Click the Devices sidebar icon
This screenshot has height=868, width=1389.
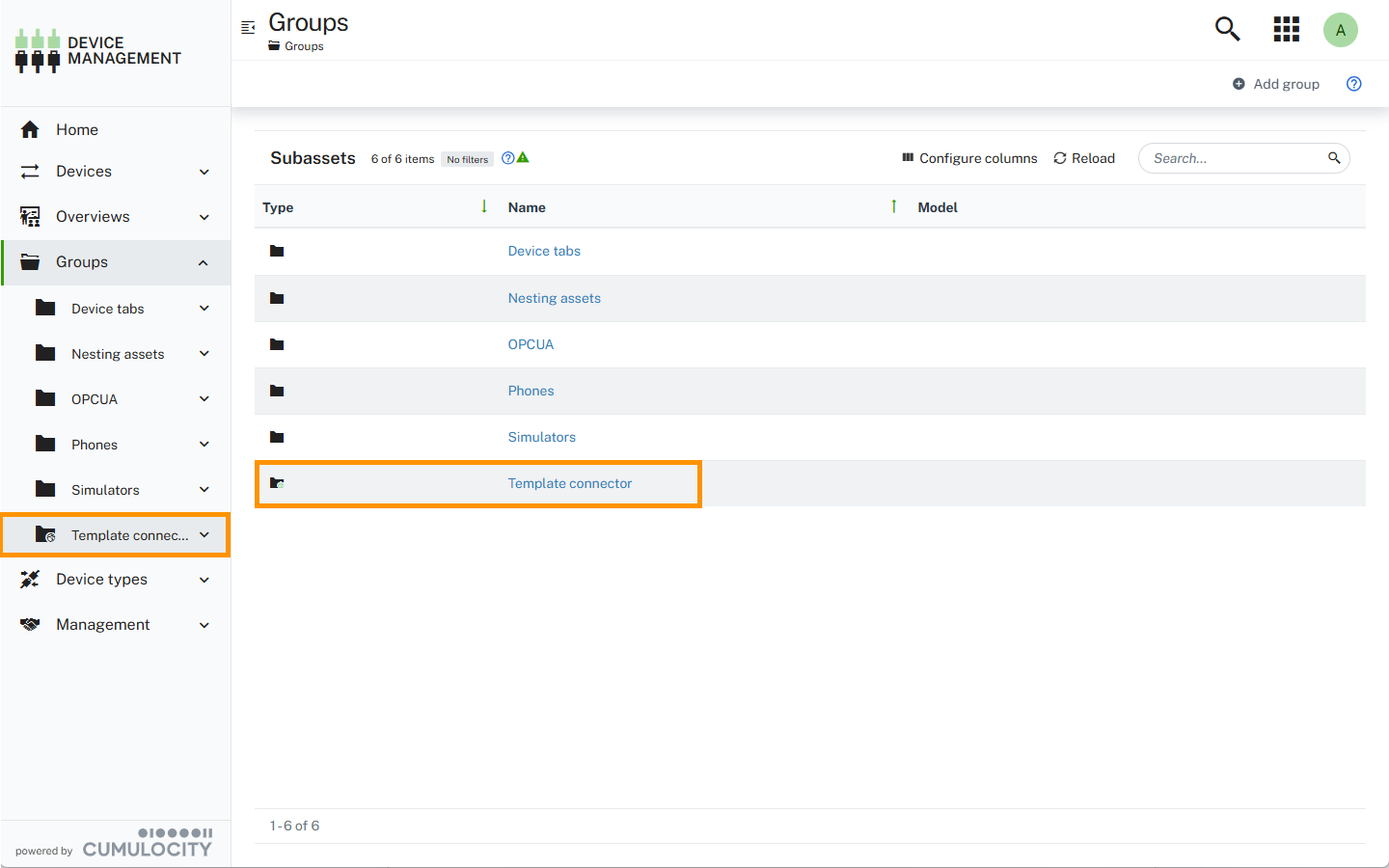[30, 171]
